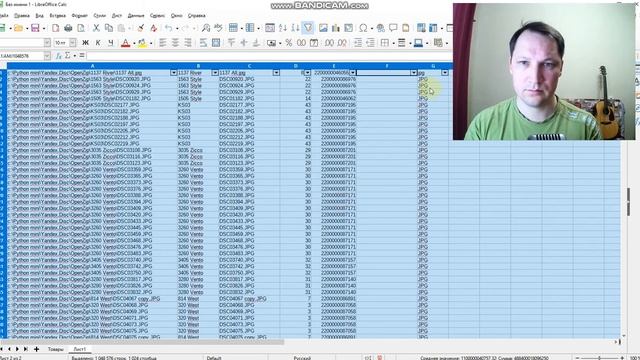
Task: Click the Export as PDF icon
Action: point(56,28)
